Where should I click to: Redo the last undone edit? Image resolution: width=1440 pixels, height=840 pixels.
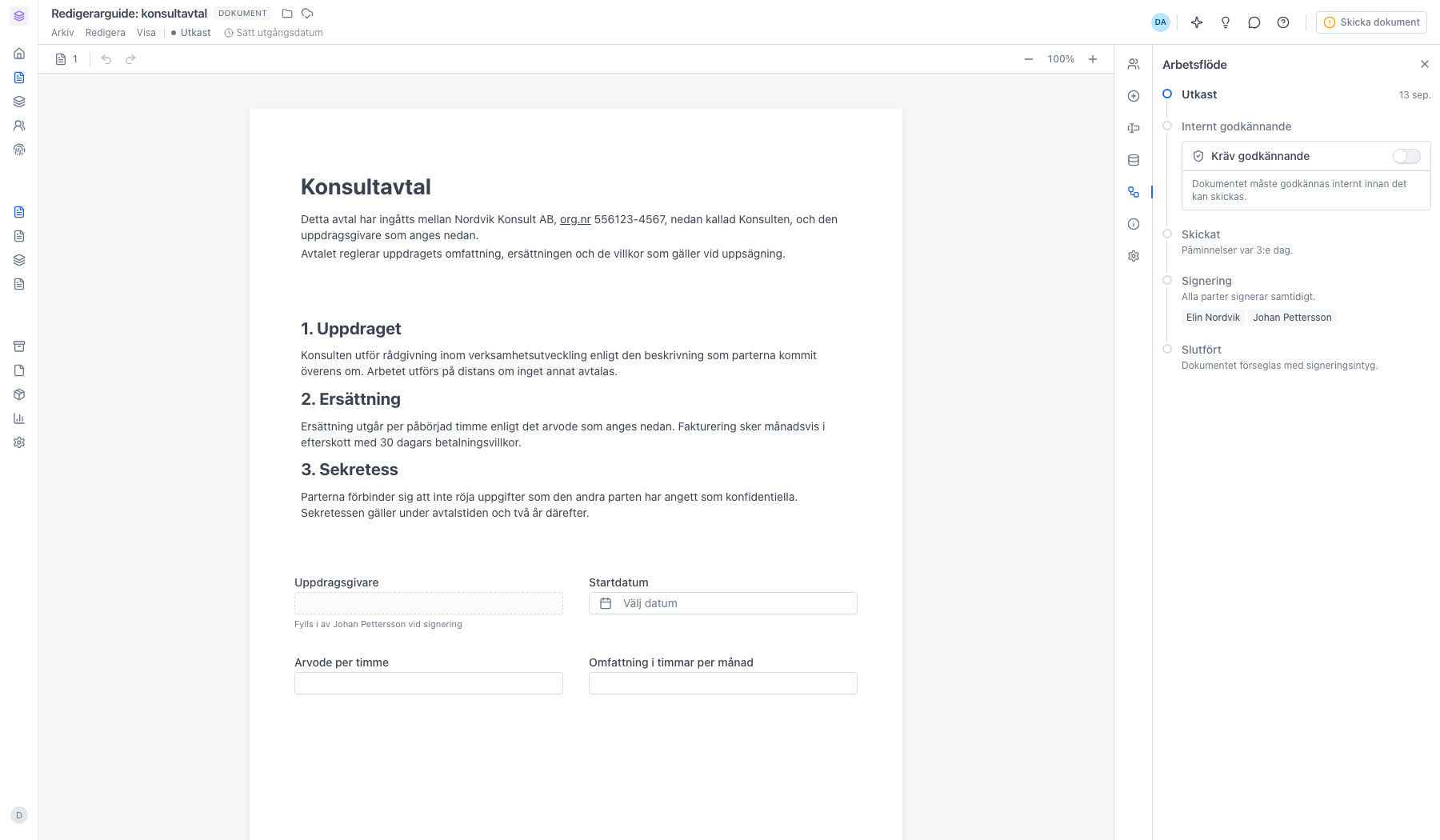pos(130,59)
